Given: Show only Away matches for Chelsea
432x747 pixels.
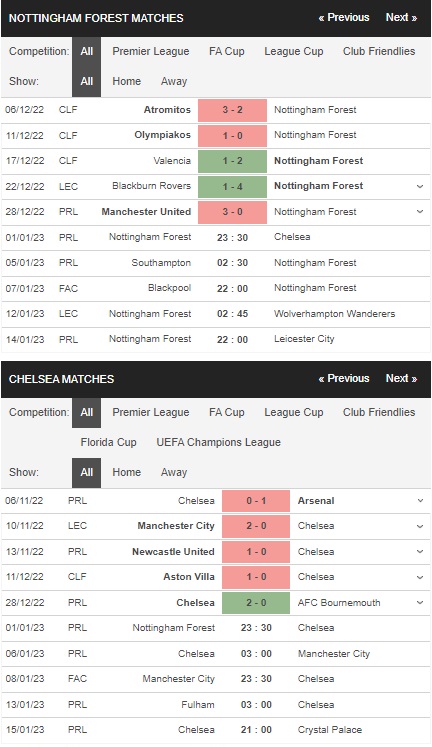Looking at the screenshot, I should (174, 473).
